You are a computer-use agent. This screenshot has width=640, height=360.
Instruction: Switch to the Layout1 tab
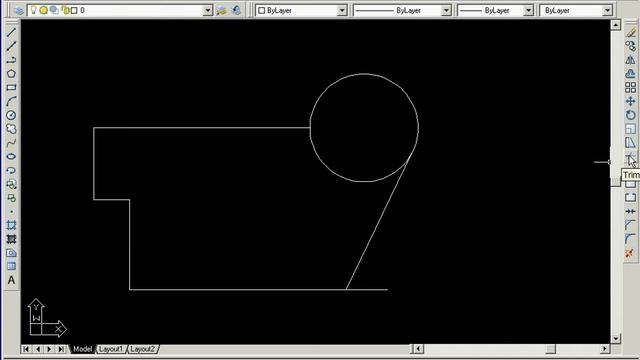[x=111, y=349]
